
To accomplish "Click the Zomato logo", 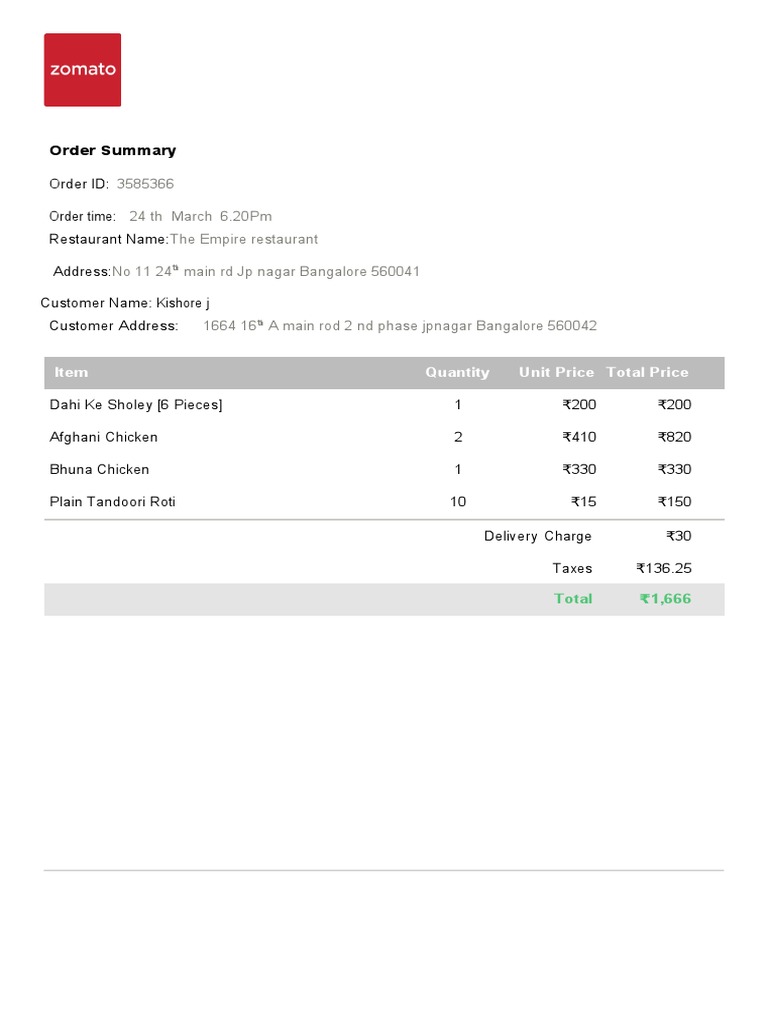I will pos(82,70).
